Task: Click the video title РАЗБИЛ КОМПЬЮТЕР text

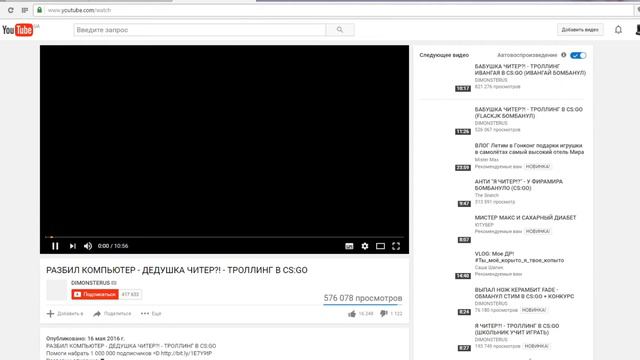Action: point(177,270)
